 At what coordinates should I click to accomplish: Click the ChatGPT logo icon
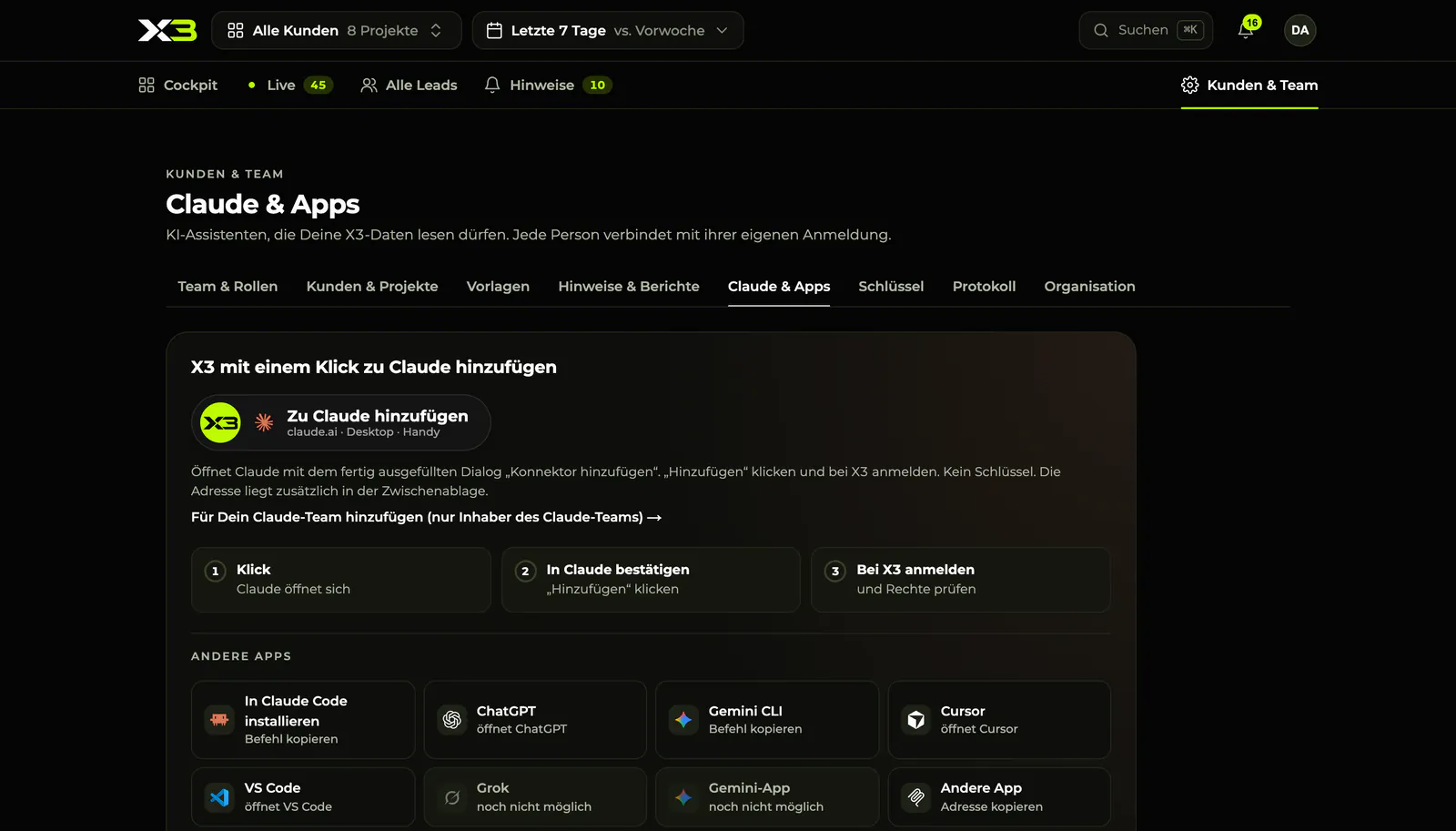[x=451, y=719]
